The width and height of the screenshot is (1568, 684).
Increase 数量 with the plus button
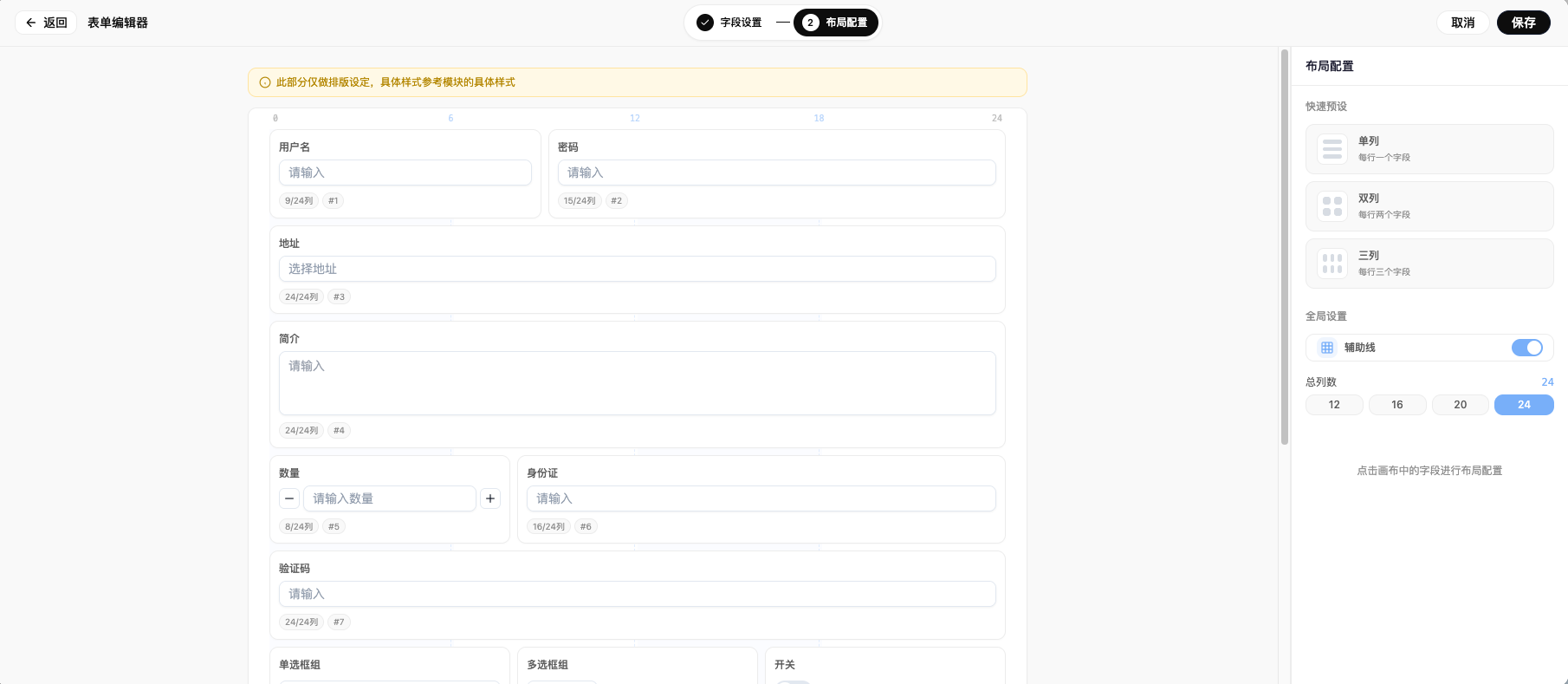(490, 498)
